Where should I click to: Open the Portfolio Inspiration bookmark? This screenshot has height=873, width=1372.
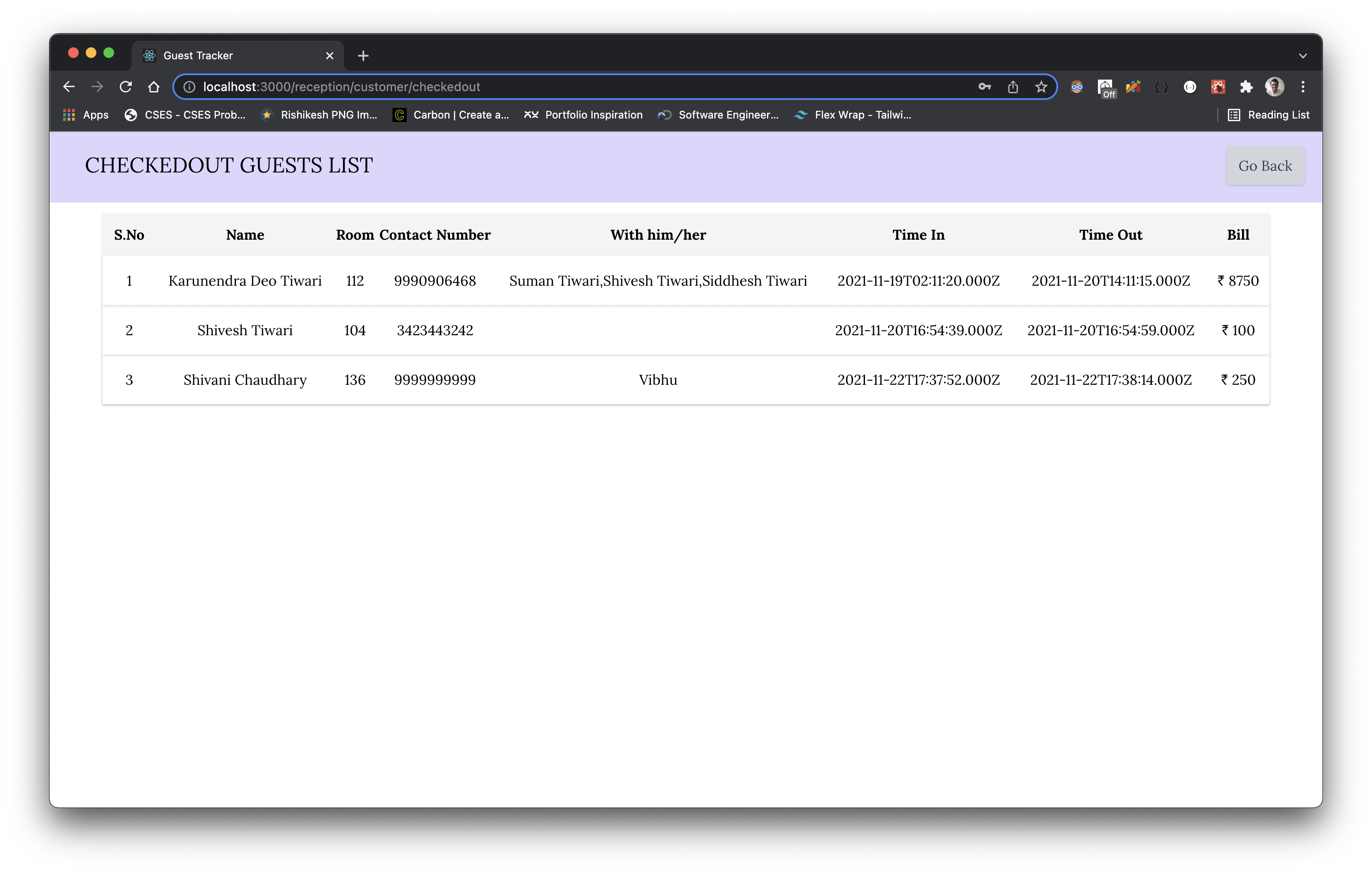583,115
